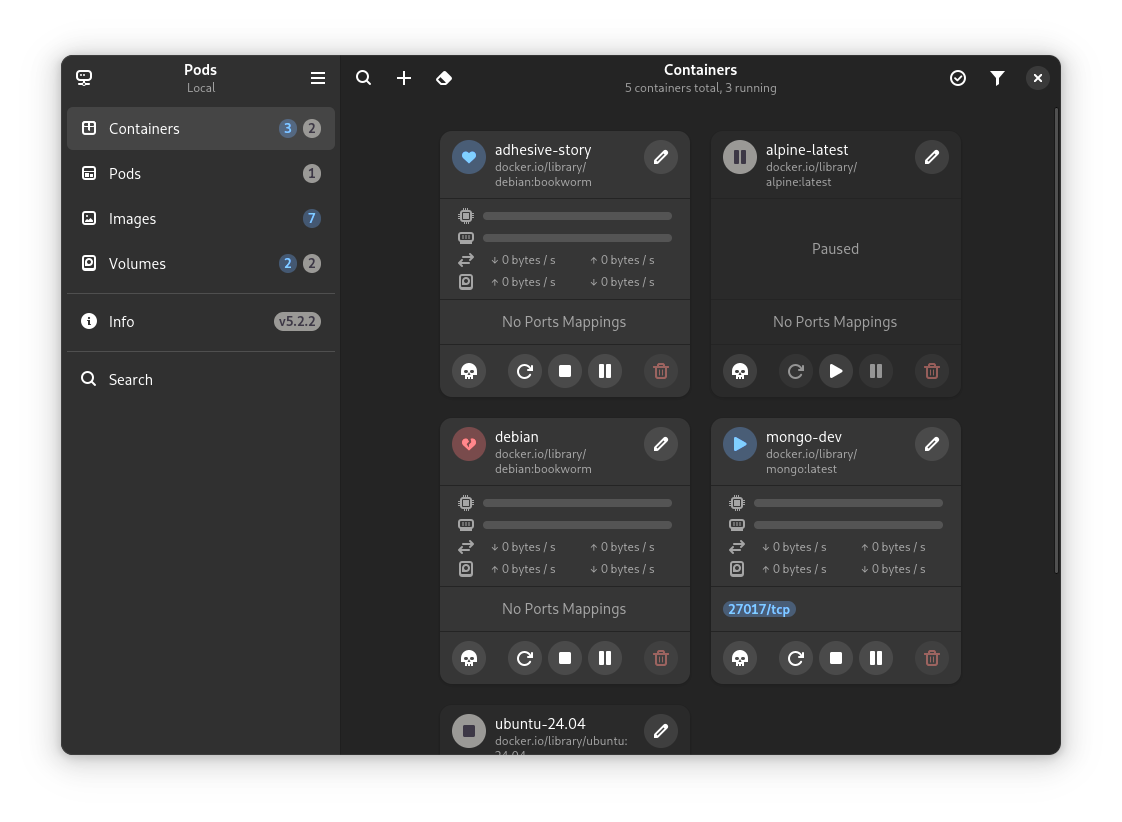
Task: Click the alpine-latest paused status icon
Action: [740, 157]
